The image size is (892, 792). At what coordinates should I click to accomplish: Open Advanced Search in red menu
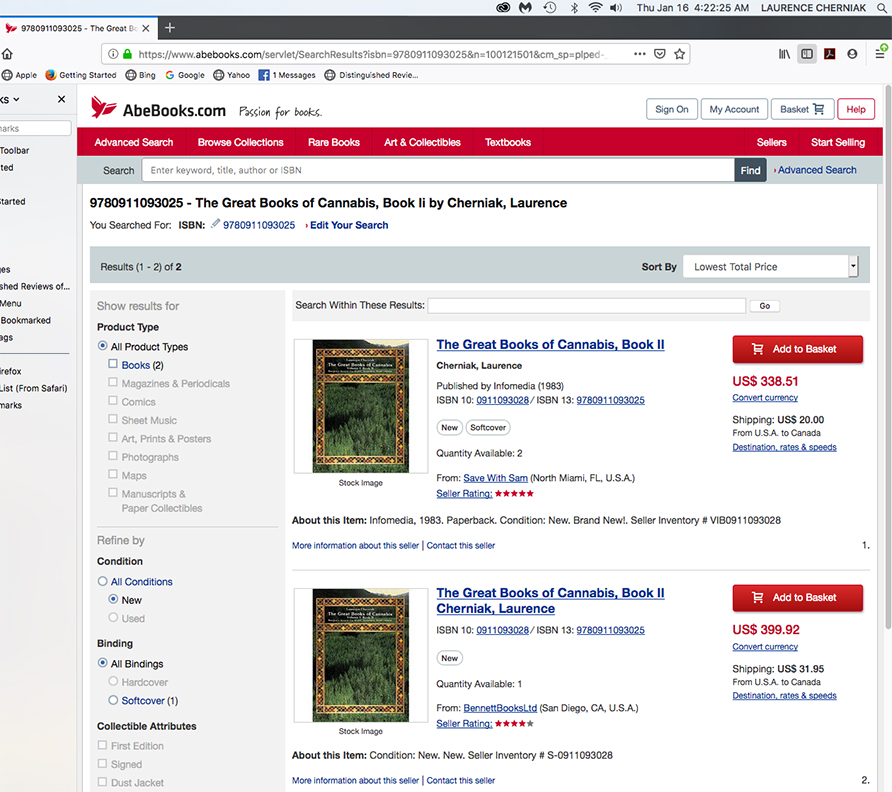(x=134, y=142)
